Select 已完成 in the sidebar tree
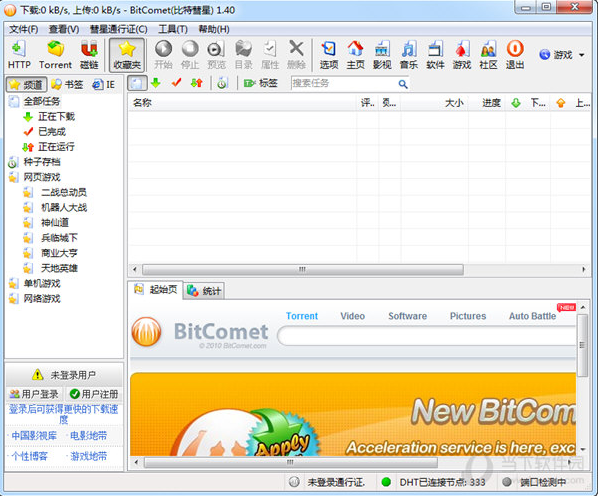 tap(52, 132)
